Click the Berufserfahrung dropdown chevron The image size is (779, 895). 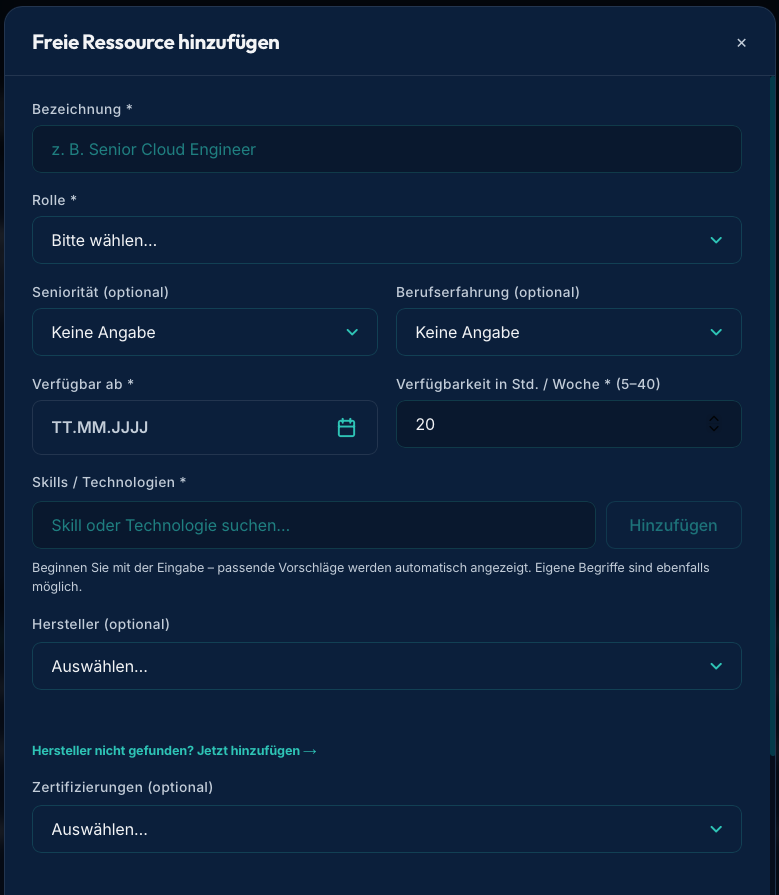click(716, 332)
